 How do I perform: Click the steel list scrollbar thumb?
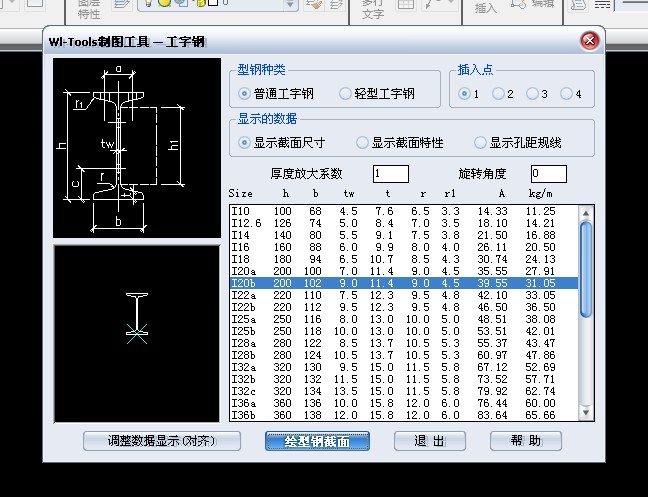pyautogui.click(x=586, y=269)
